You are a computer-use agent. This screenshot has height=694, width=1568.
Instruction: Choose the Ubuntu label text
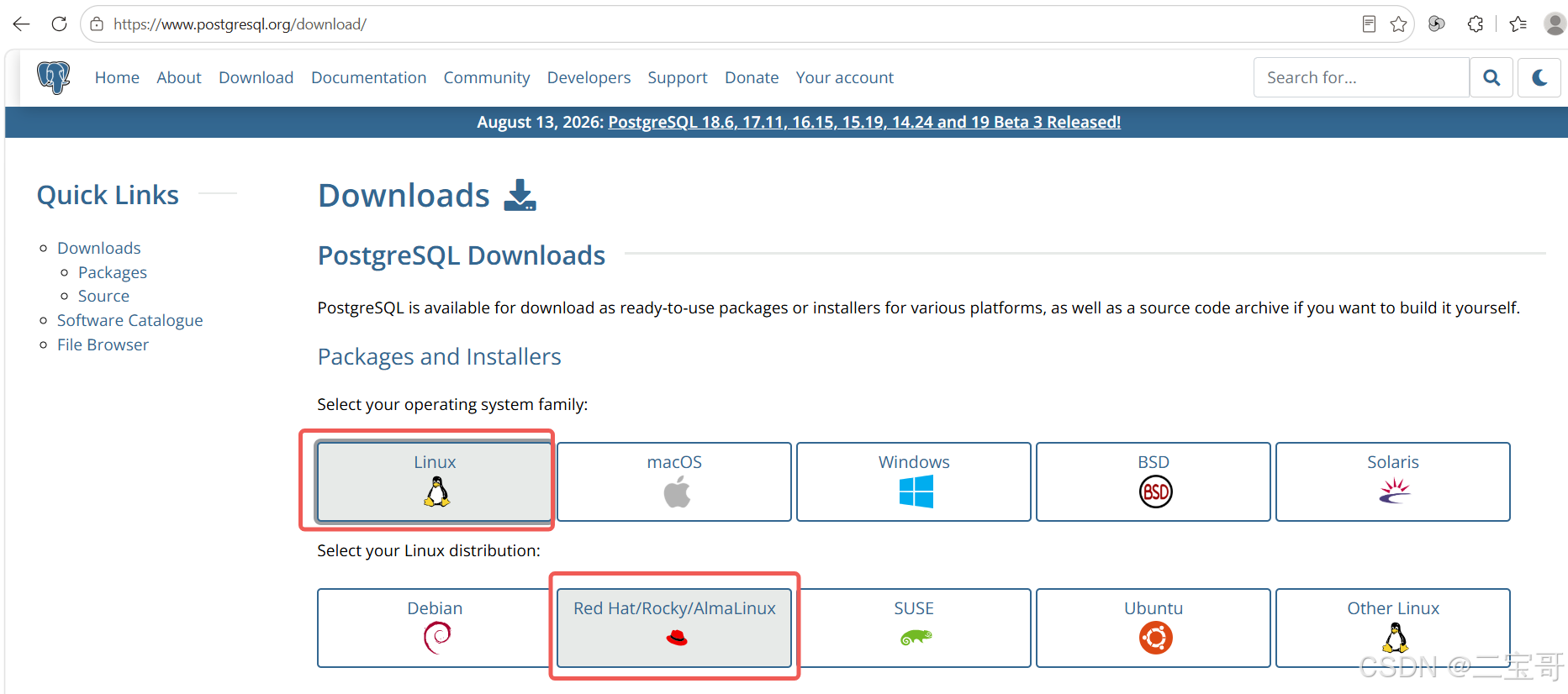click(x=1154, y=608)
